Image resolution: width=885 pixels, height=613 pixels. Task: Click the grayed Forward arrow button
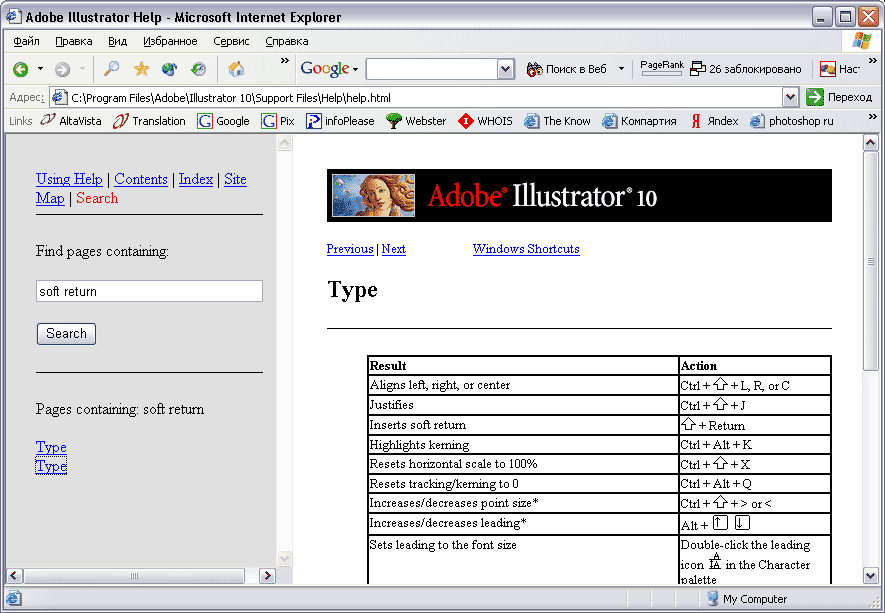(x=62, y=69)
